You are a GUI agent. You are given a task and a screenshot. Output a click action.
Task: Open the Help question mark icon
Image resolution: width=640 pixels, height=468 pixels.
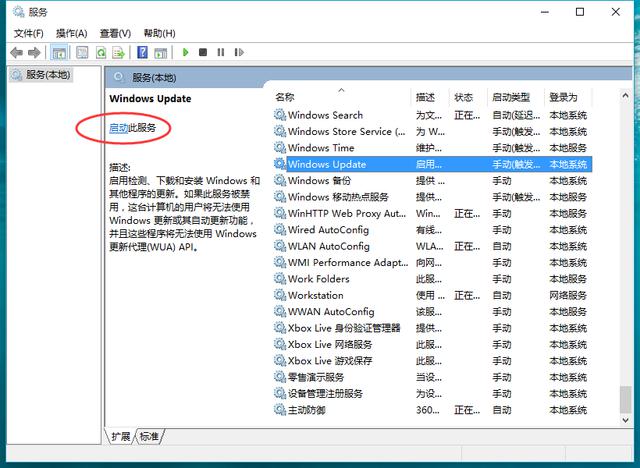[x=142, y=52]
